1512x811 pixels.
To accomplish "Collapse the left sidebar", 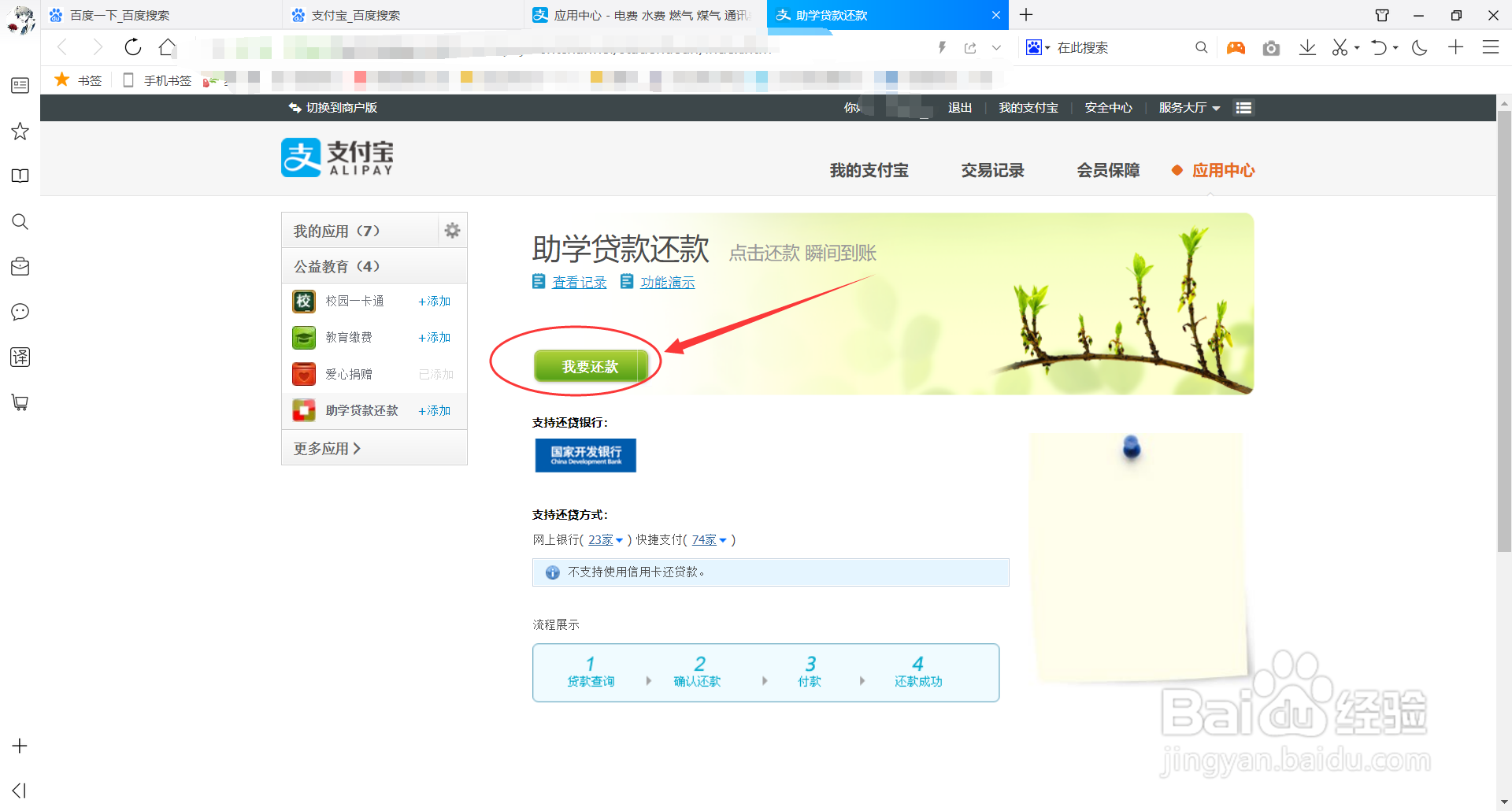I will tap(20, 791).
